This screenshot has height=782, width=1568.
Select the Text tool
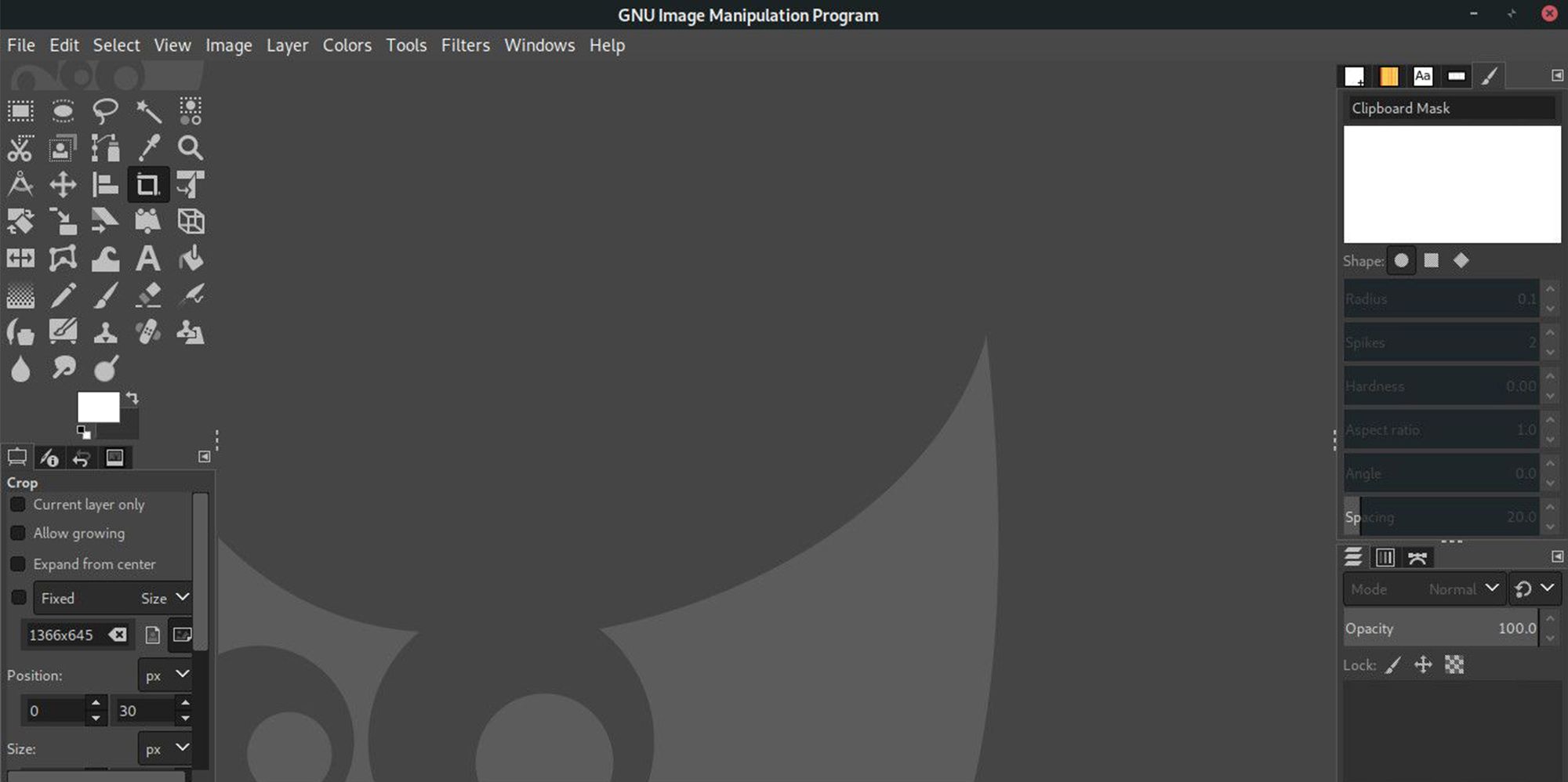[x=147, y=259]
